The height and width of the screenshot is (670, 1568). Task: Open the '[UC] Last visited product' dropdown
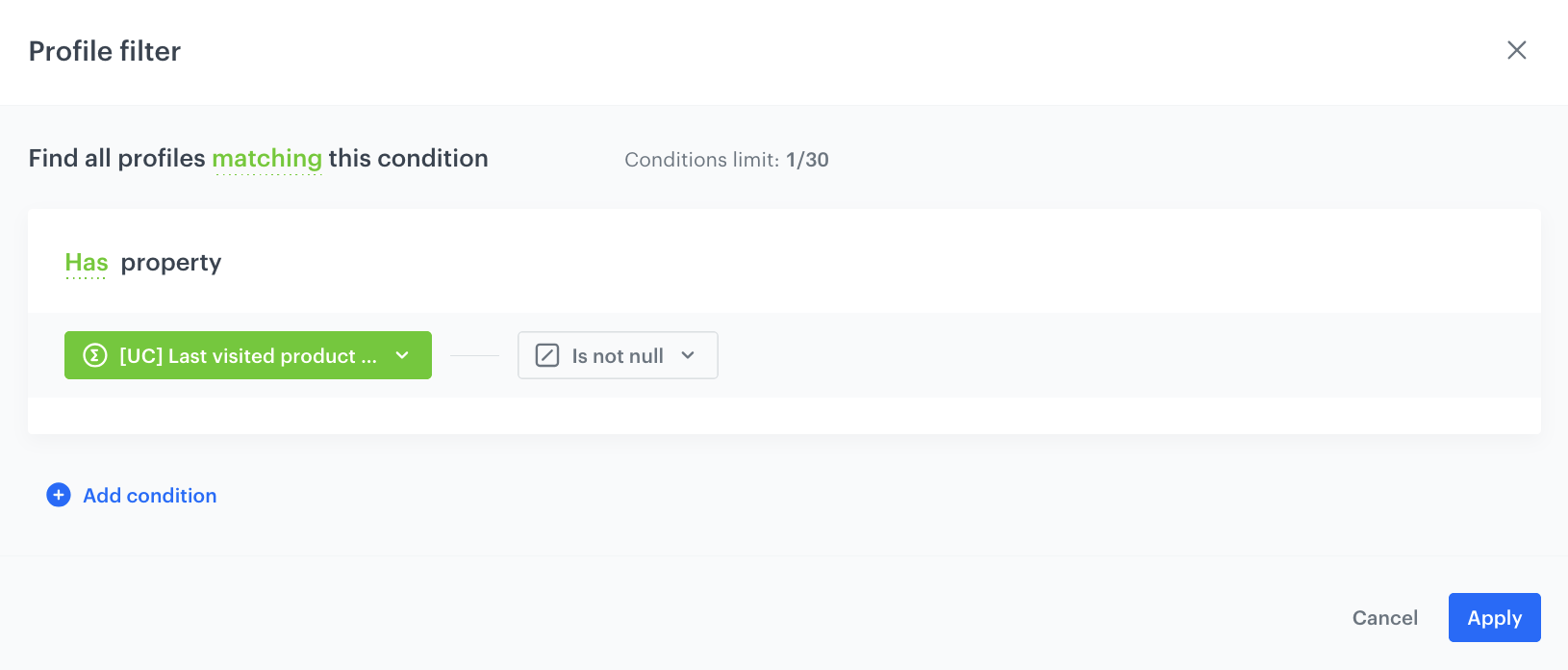click(247, 355)
